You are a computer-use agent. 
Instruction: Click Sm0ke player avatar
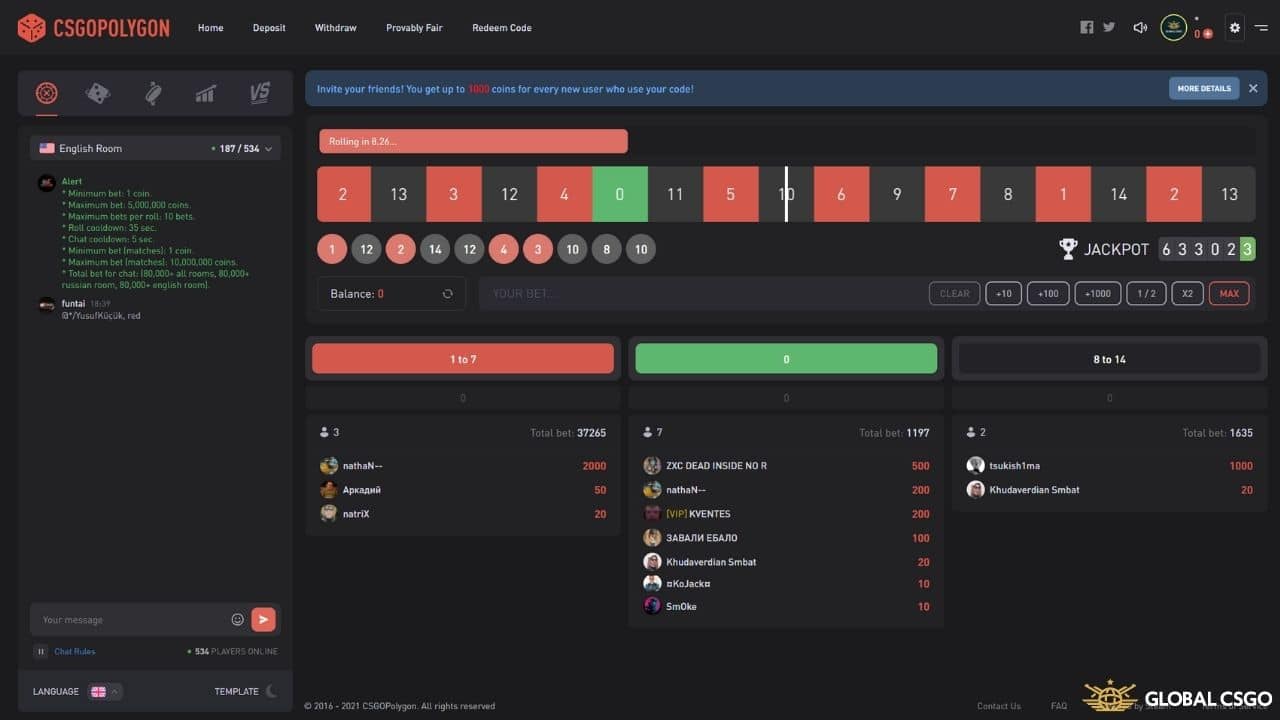pyautogui.click(x=652, y=606)
